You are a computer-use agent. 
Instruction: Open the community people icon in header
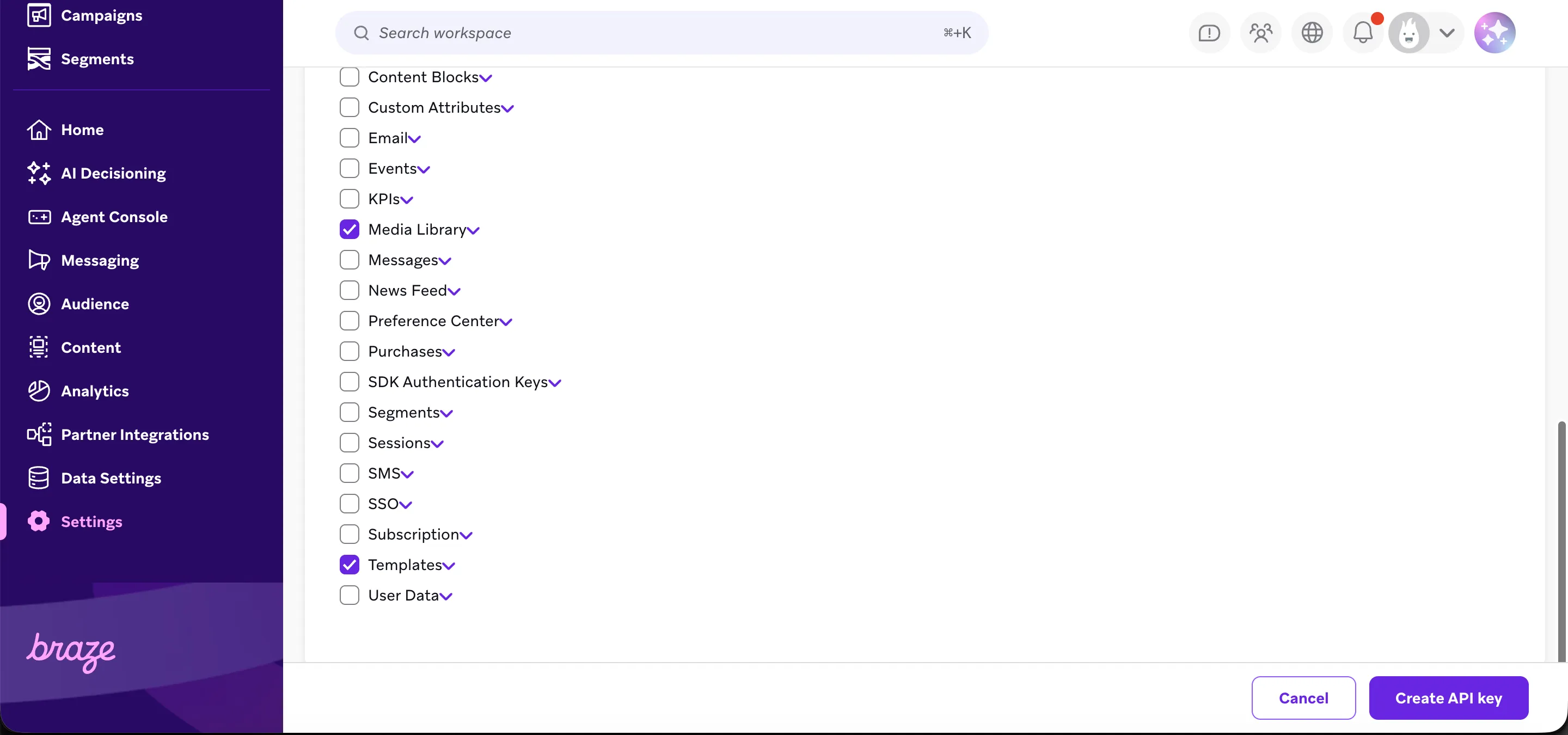1260,33
